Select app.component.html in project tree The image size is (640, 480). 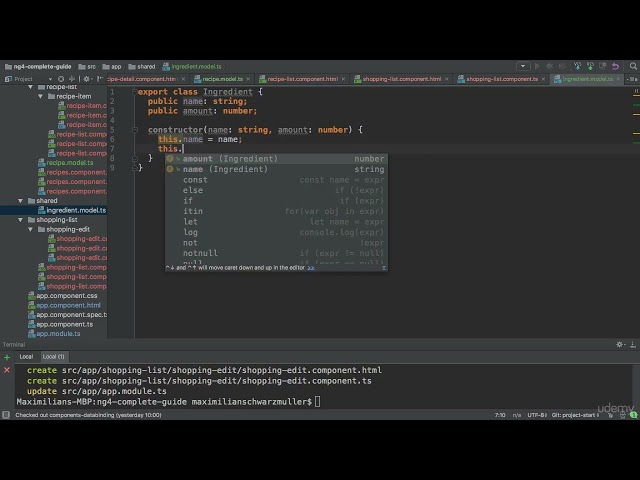(x=64, y=305)
